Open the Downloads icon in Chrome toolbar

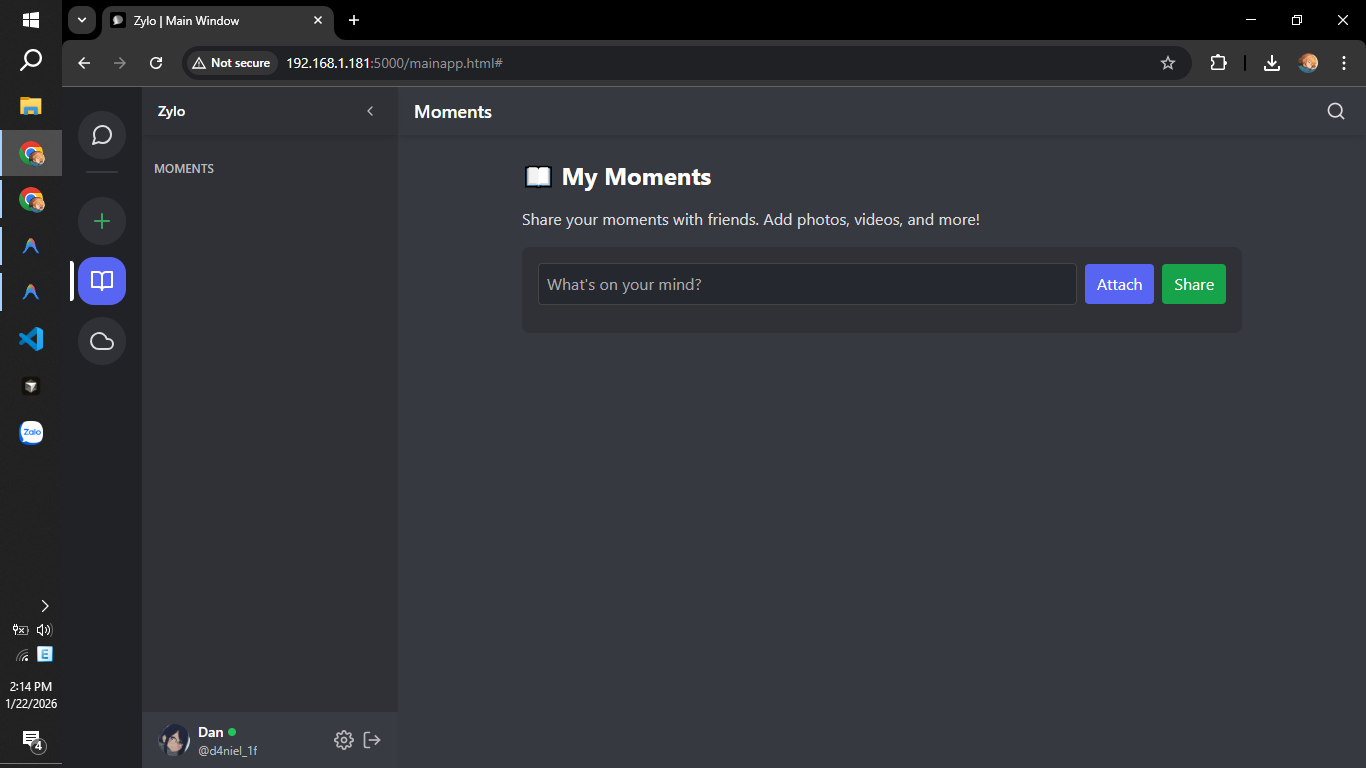click(1271, 62)
